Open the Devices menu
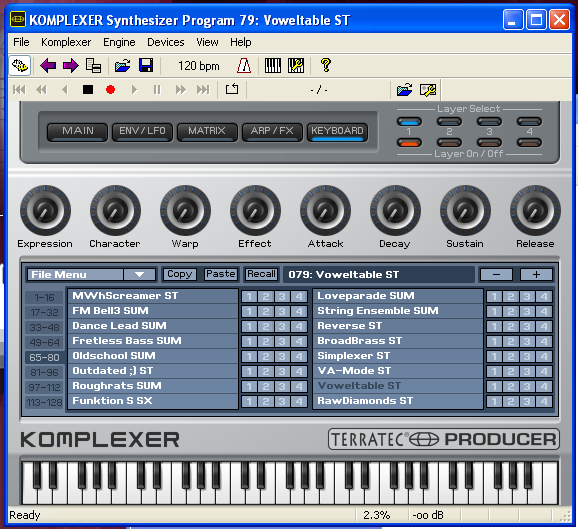This screenshot has width=578, height=529. (x=166, y=42)
